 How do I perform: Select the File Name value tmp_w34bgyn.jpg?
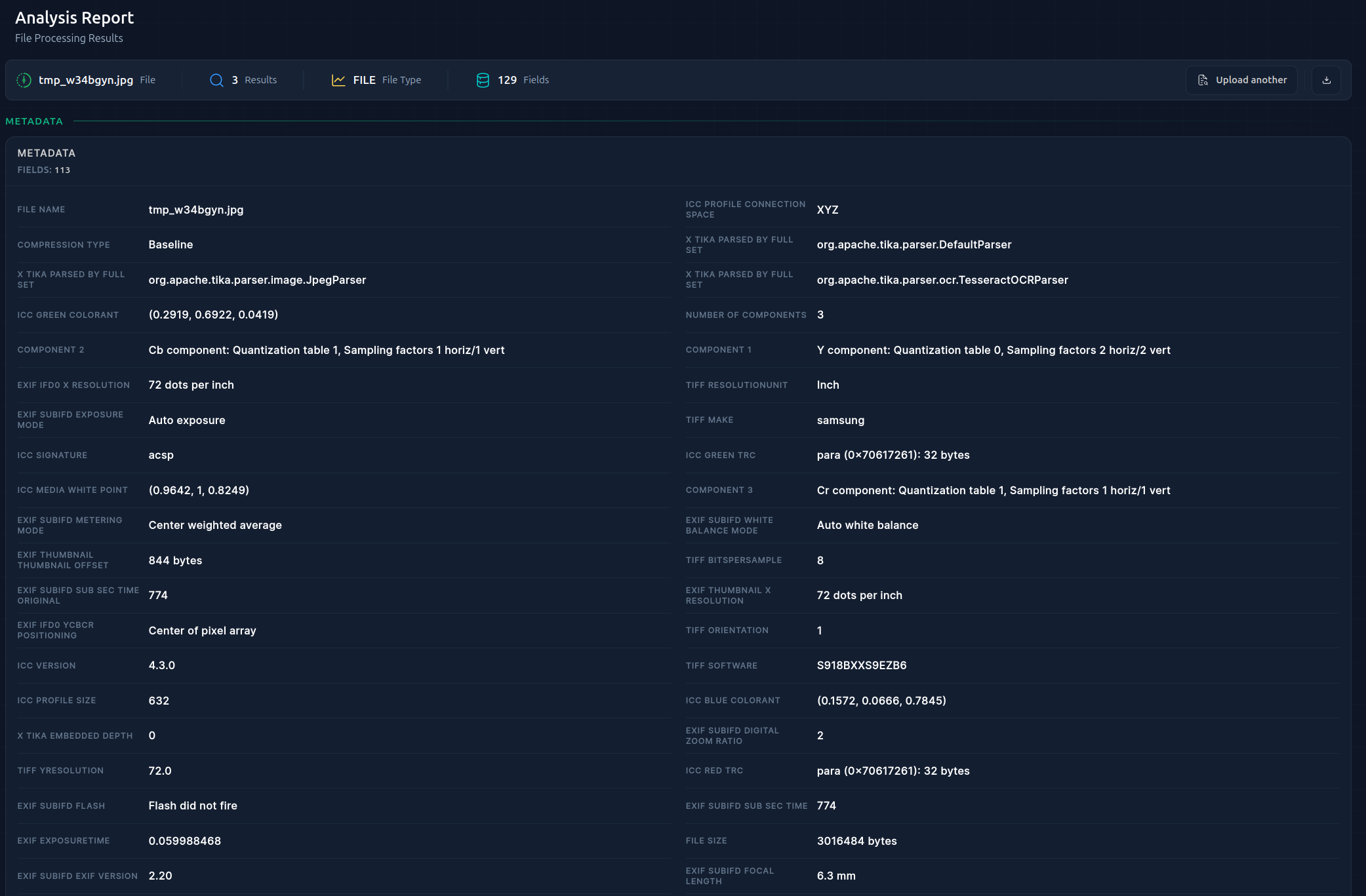click(196, 210)
